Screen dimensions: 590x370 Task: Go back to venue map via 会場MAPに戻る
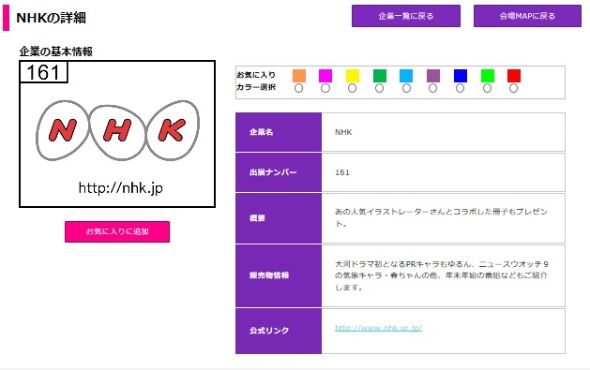point(527,16)
